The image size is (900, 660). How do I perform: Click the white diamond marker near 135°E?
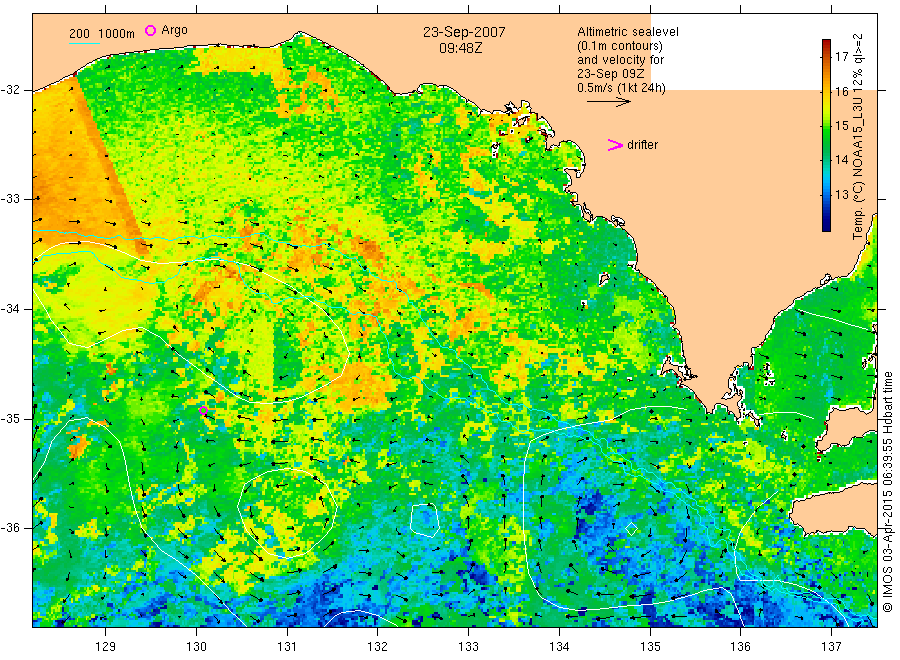631,528
